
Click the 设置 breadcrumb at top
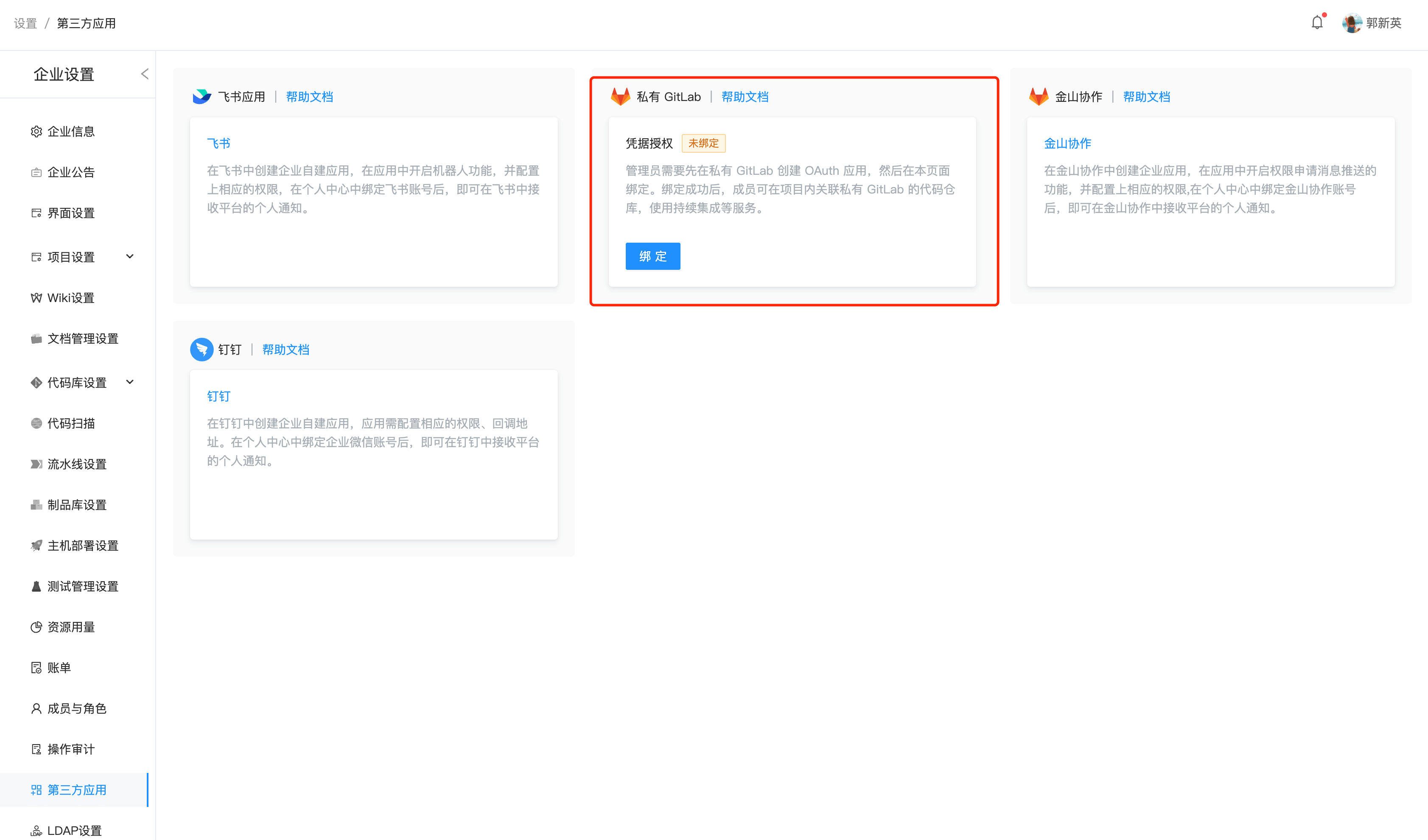point(25,23)
